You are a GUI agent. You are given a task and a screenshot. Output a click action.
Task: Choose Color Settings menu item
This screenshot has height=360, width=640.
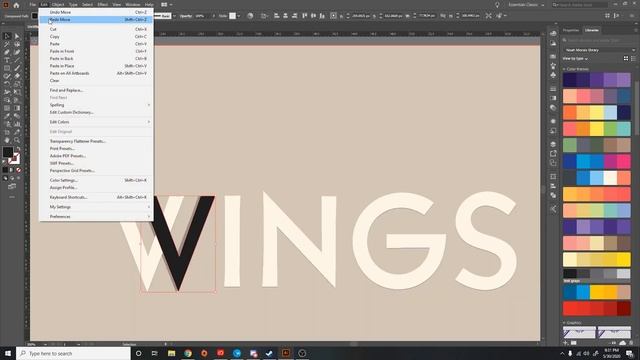tap(96, 180)
